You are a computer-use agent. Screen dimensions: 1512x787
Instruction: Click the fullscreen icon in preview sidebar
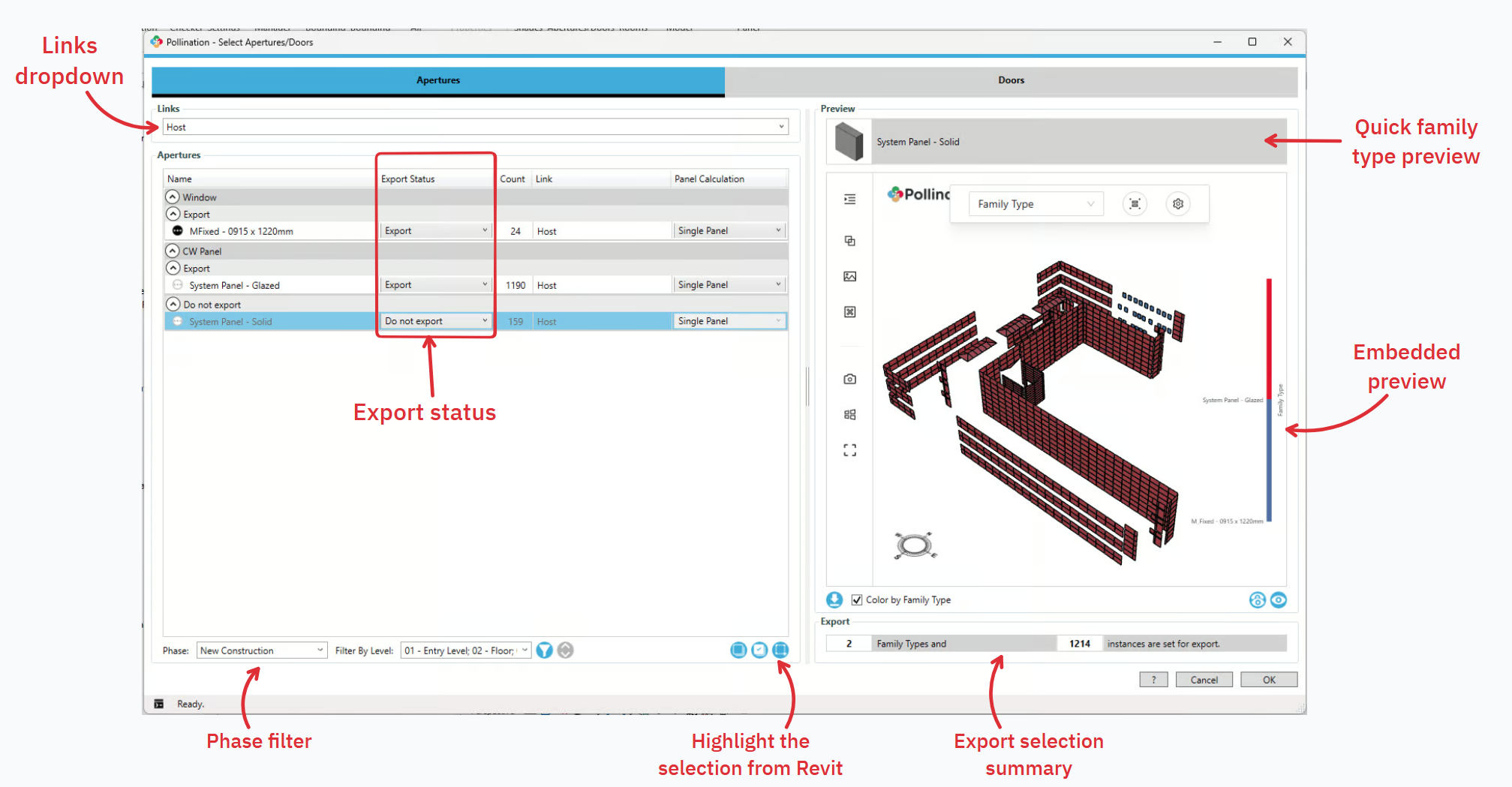849,450
